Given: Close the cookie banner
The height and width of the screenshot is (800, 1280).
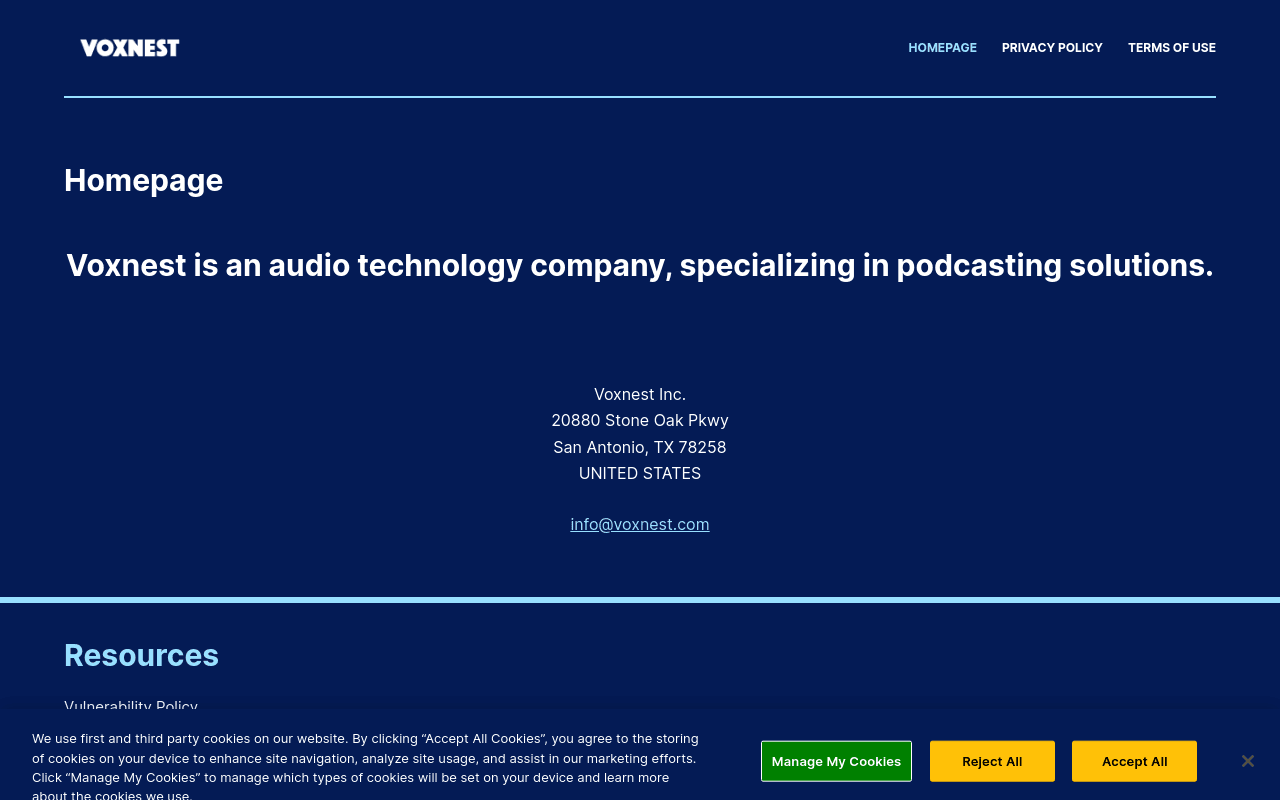Looking at the screenshot, I should 1248,761.
